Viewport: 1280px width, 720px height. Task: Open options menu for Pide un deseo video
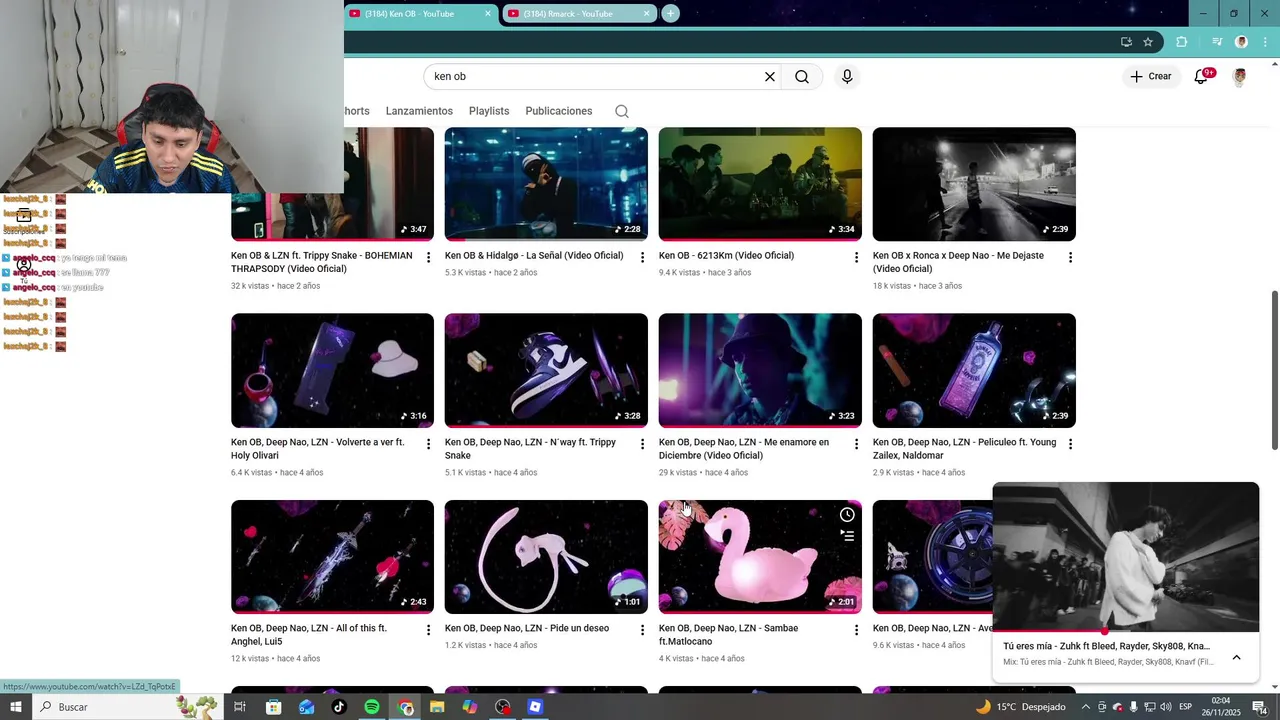click(643, 630)
